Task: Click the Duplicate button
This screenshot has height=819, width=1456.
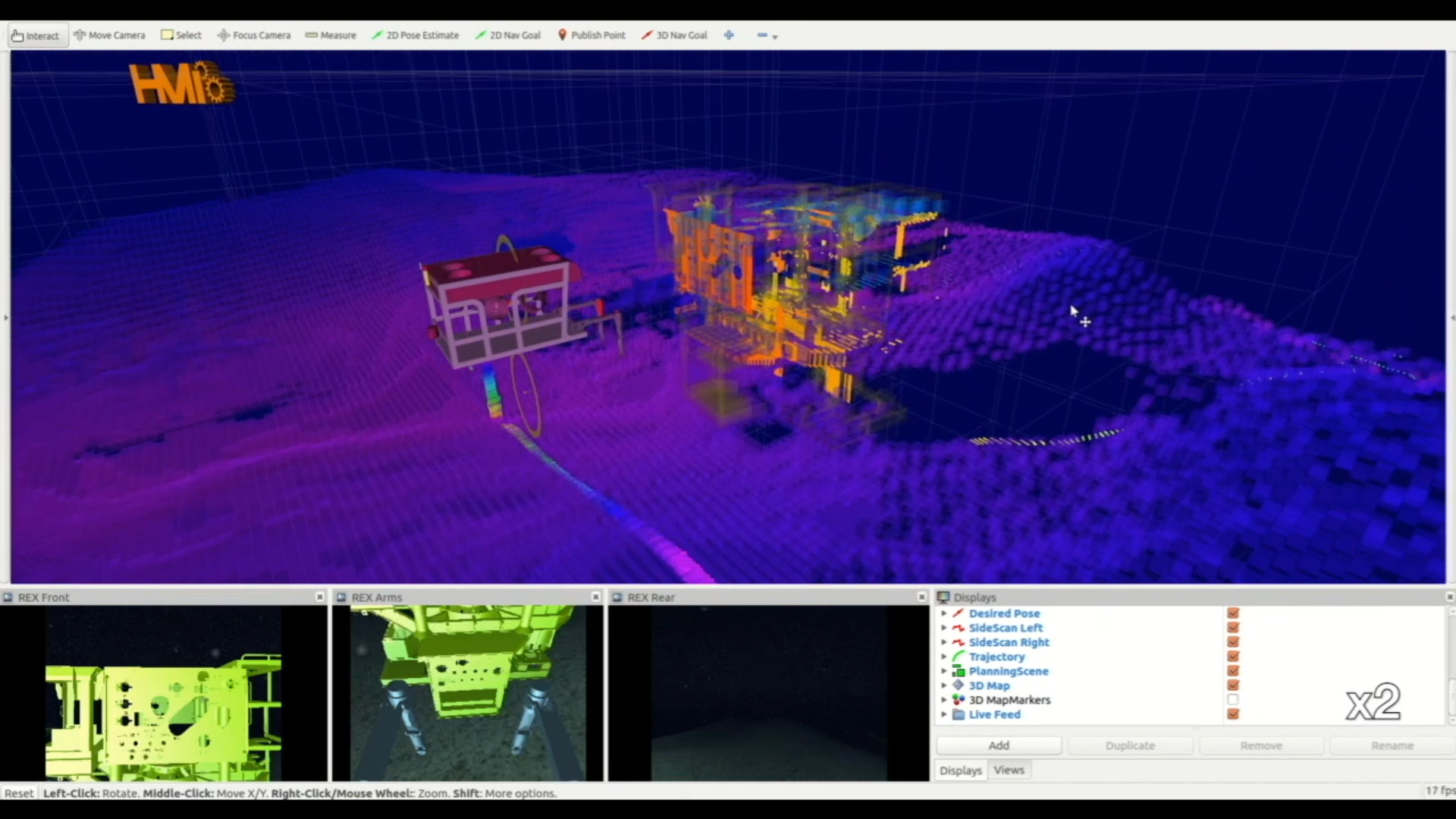Action: coord(1130,745)
